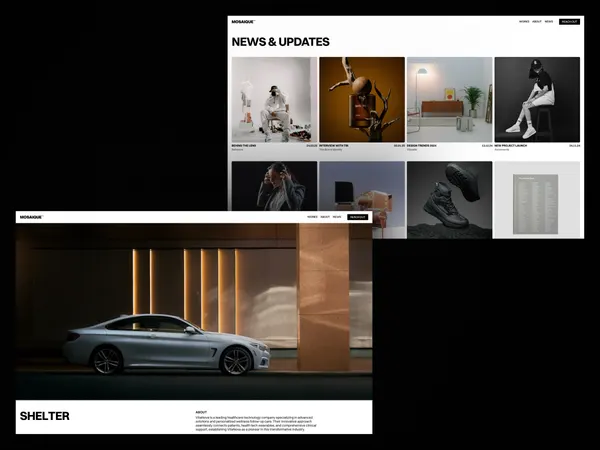Click MOSAIQUE logo on Shelter page
Viewport: 600px width, 450px height.
click(x=31, y=217)
